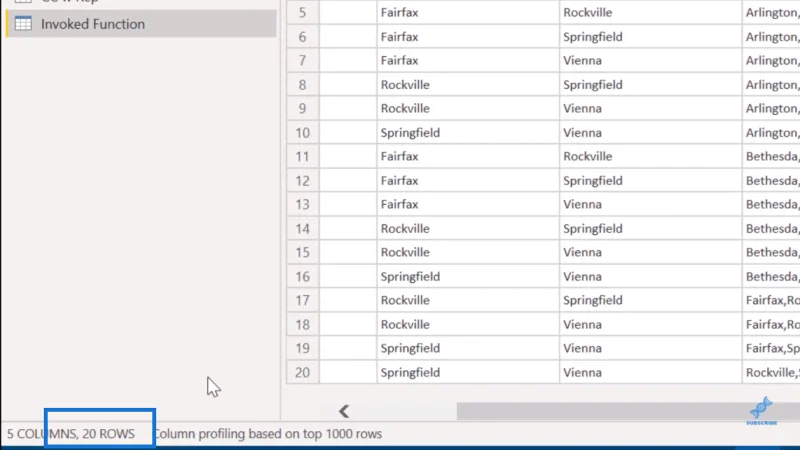Click the '5 COLUMNS, 20 ROWS' status text

(71, 434)
